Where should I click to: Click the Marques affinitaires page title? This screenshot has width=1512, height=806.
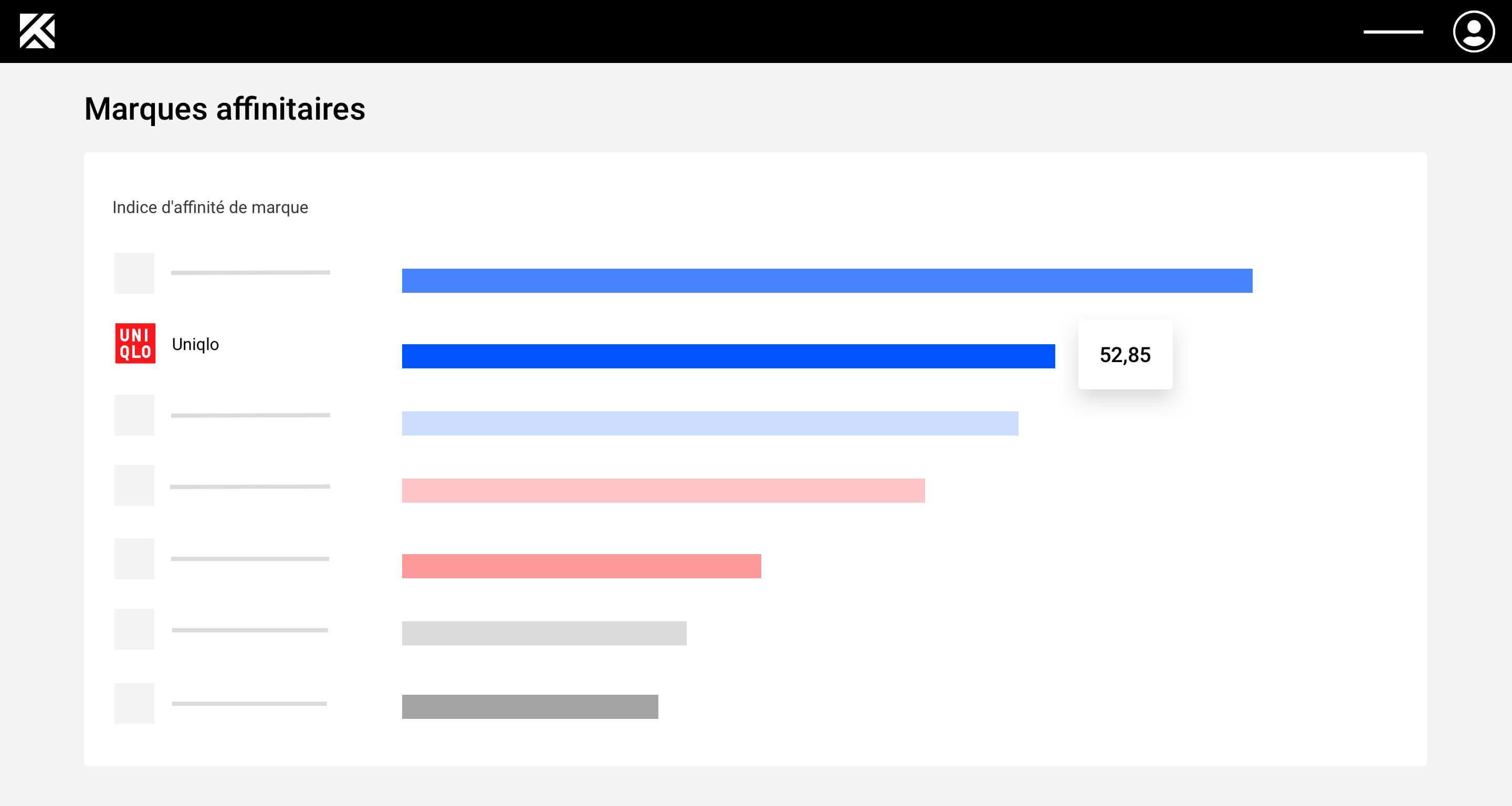click(x=225, y=109)
